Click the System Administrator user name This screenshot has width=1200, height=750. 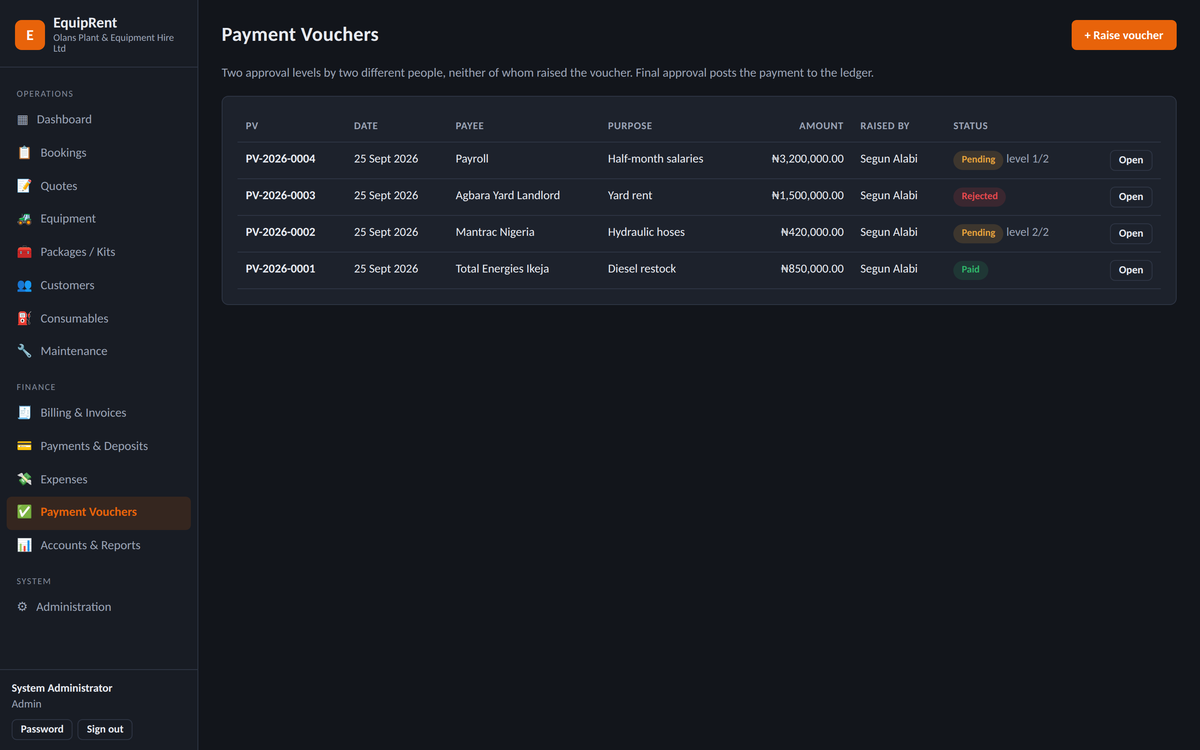click(x=62, y=688)
